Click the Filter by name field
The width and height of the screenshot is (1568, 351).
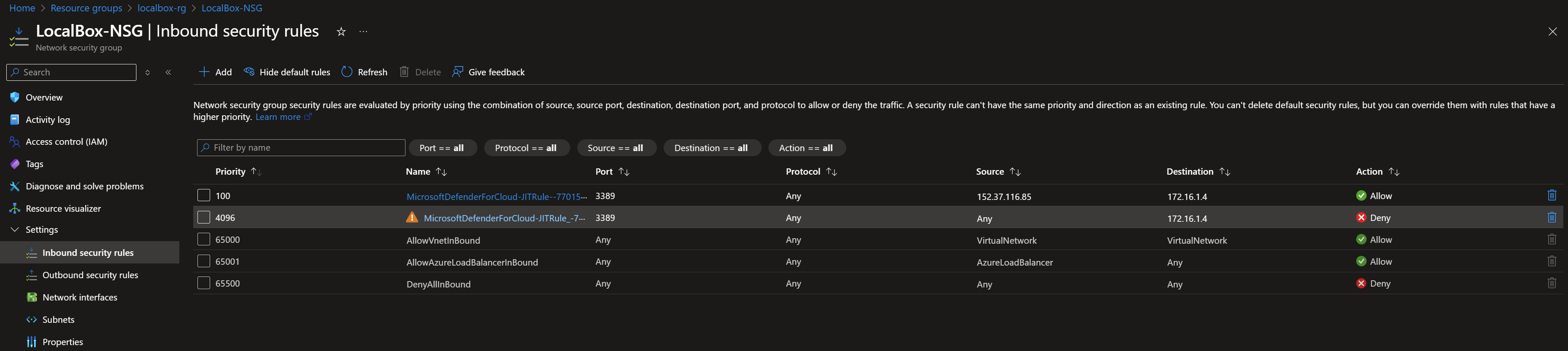tap(301, 148)
